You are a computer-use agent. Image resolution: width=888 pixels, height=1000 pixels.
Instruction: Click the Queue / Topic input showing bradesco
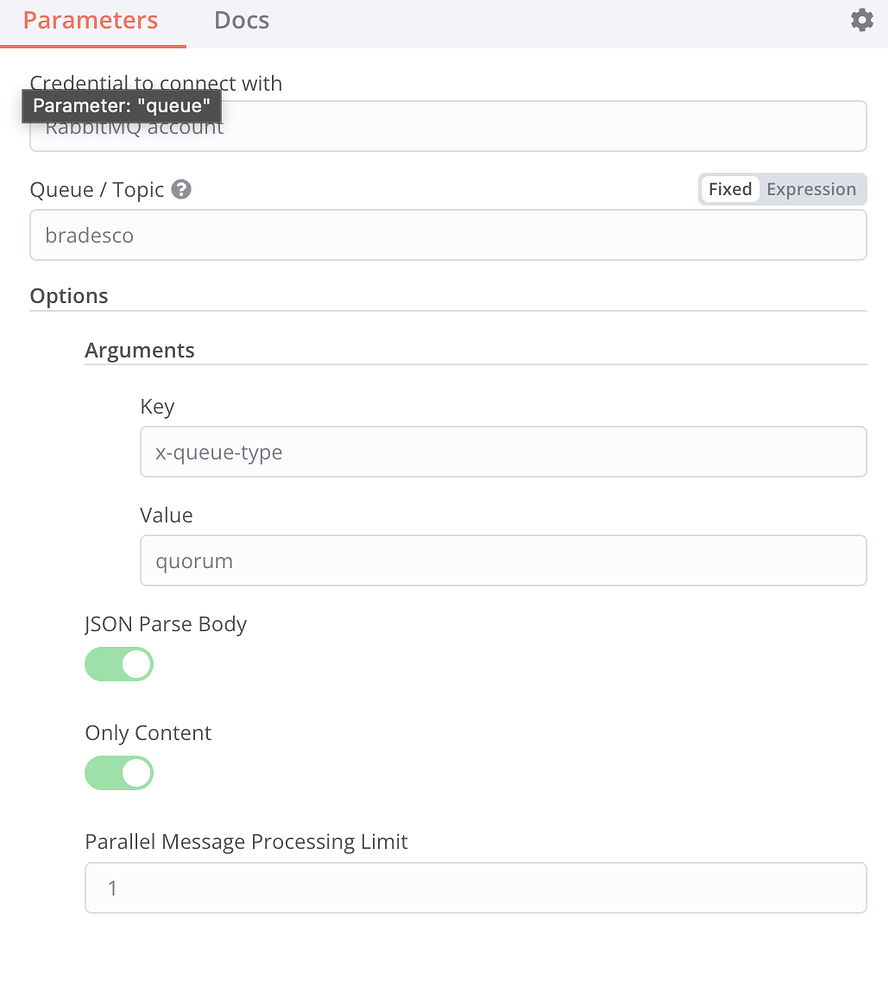pyautogui.click(x=448, y=235)
